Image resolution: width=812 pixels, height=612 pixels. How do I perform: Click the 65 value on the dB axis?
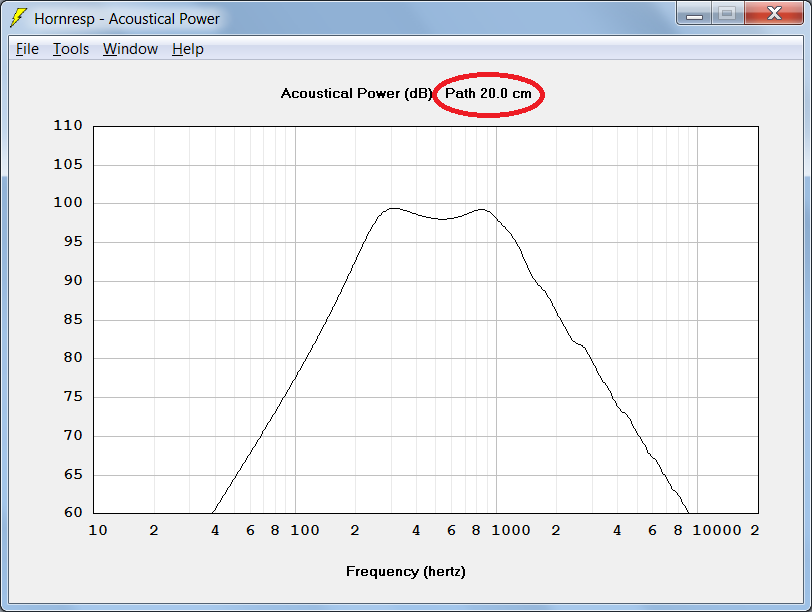click(x=73, y=474)
